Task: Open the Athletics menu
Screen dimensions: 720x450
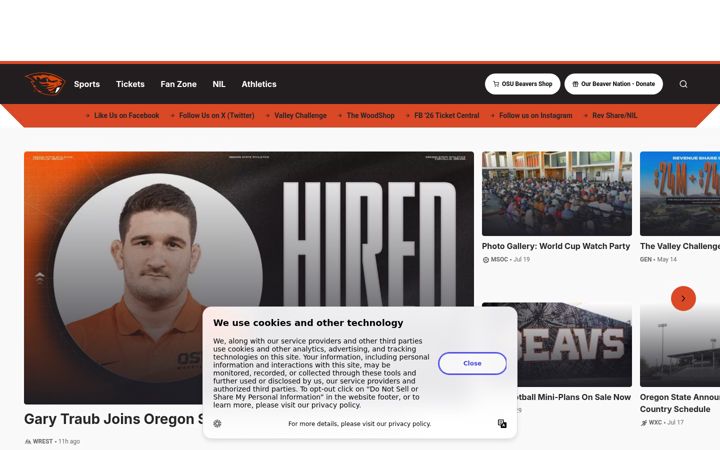Action: coord(259,84)
